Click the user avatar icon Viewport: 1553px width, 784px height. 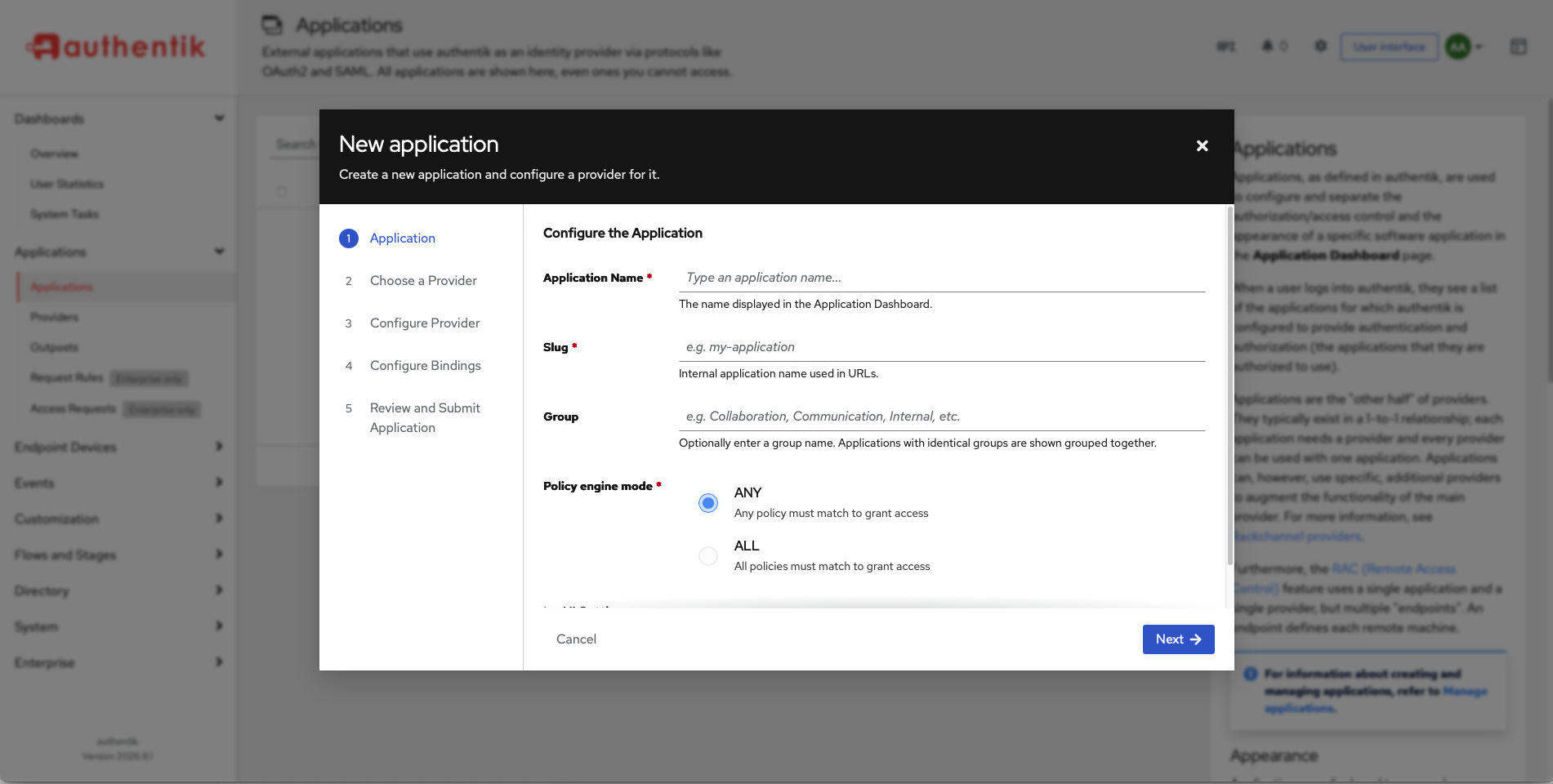coord(1458,47)
